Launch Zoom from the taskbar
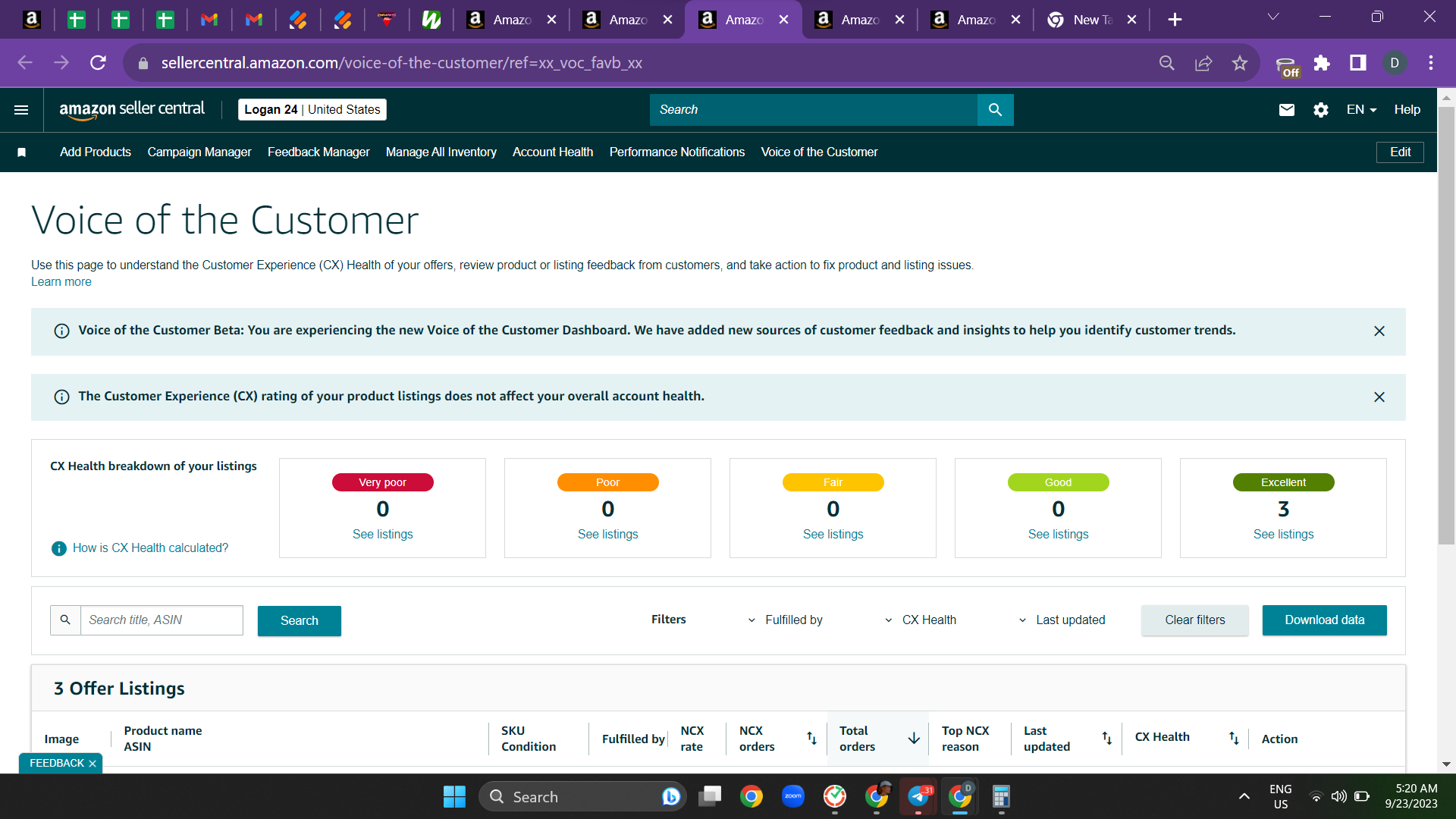 click(x=793, y=796)
